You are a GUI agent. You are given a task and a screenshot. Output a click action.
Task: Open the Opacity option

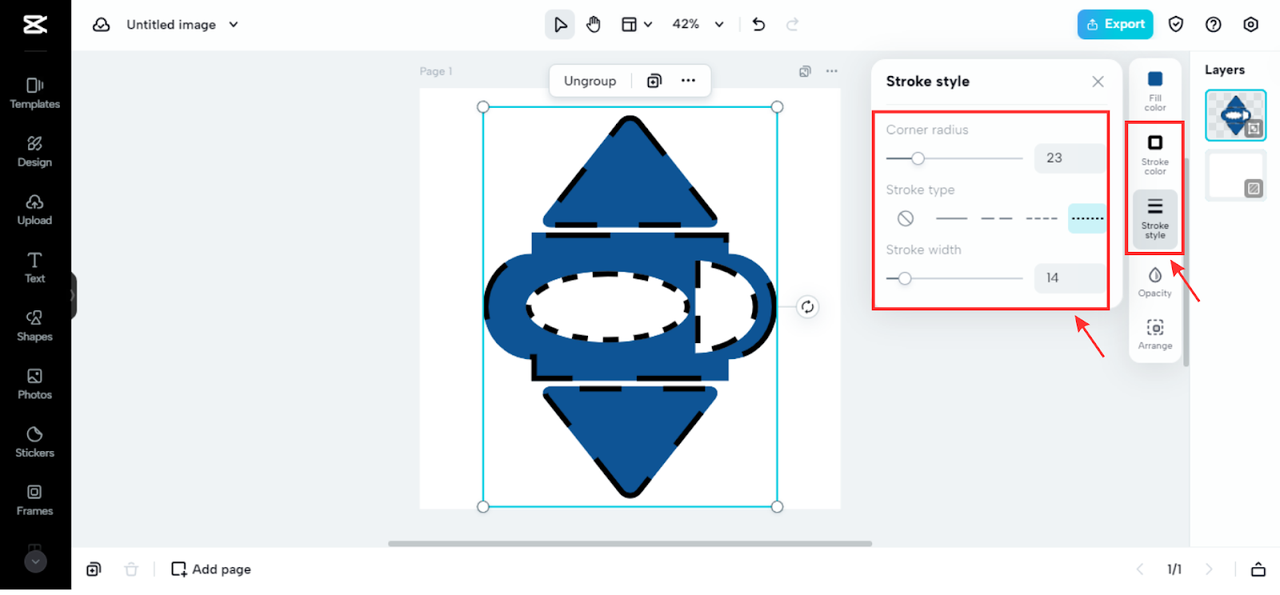click(1155, 282)
